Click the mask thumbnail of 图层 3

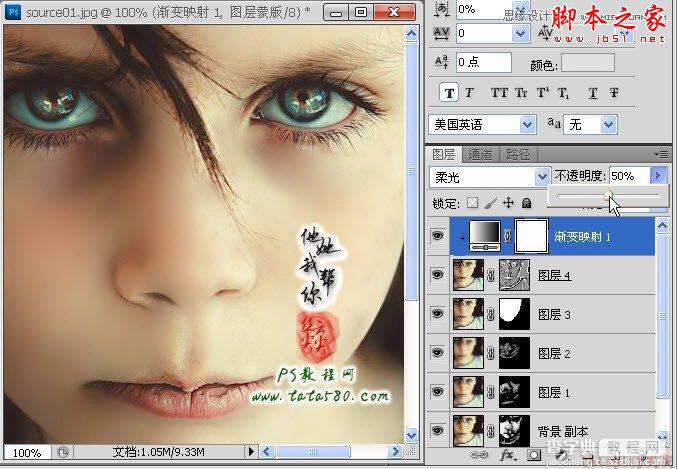click(514, 314)
